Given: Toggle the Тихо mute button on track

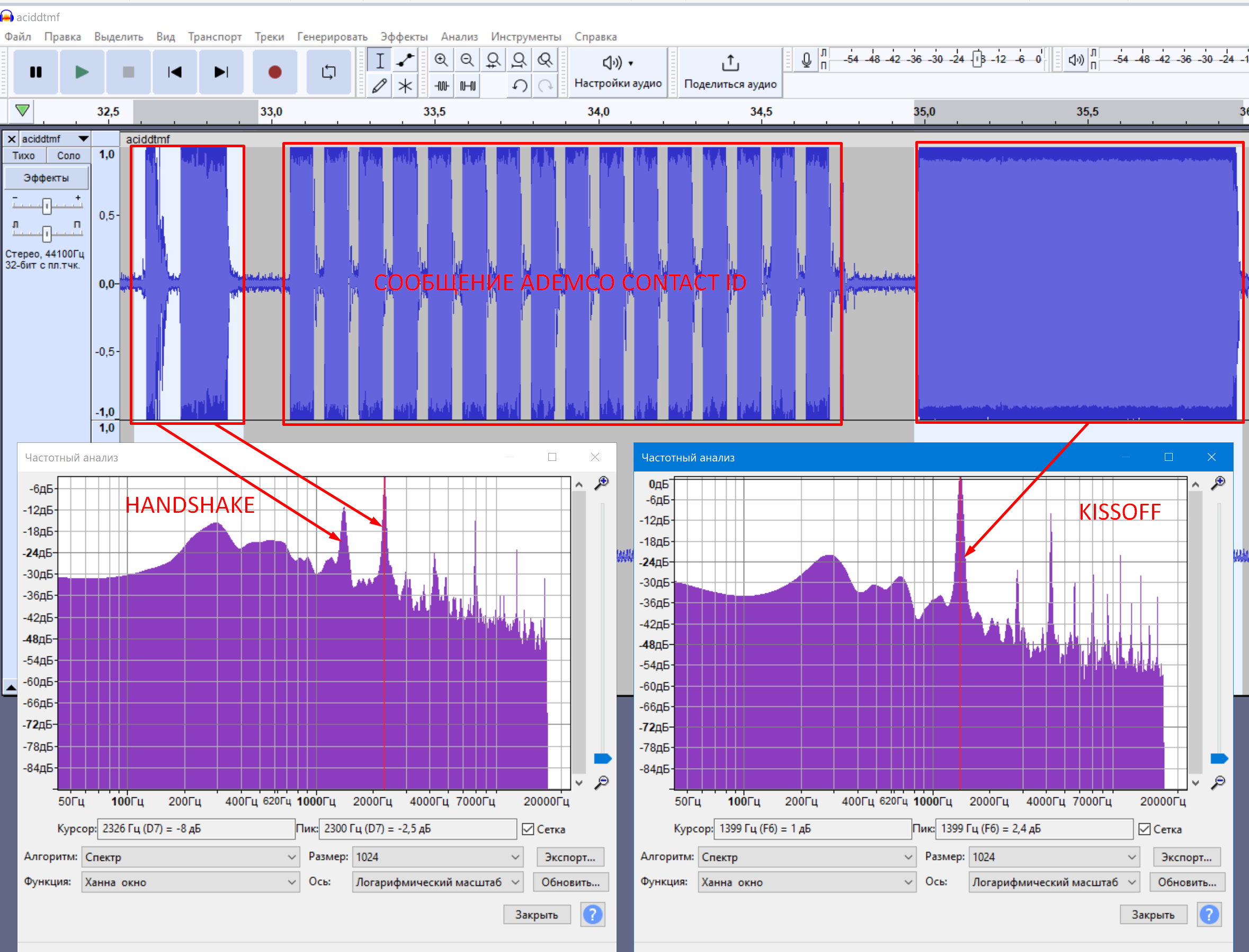Looking at the screenshot, I should click(x=24, y=155).
